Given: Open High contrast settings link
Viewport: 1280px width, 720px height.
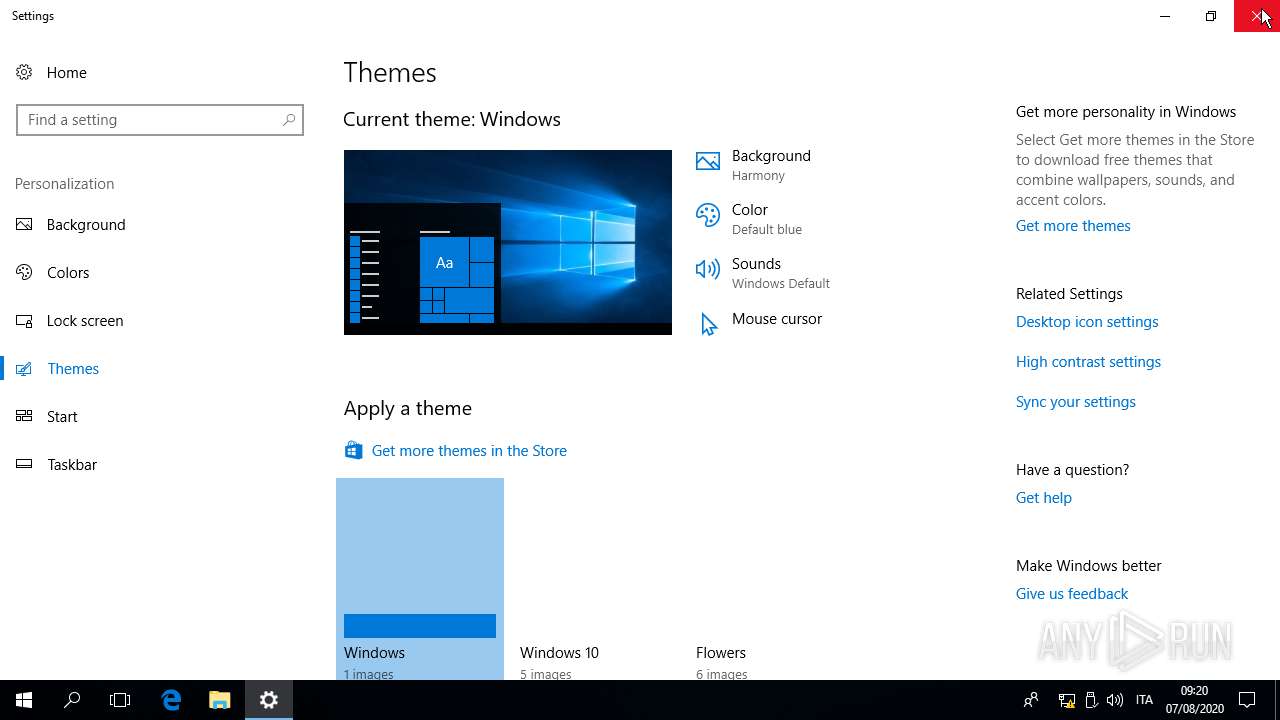Looking at the screenshot, I should click(1088, 361).
